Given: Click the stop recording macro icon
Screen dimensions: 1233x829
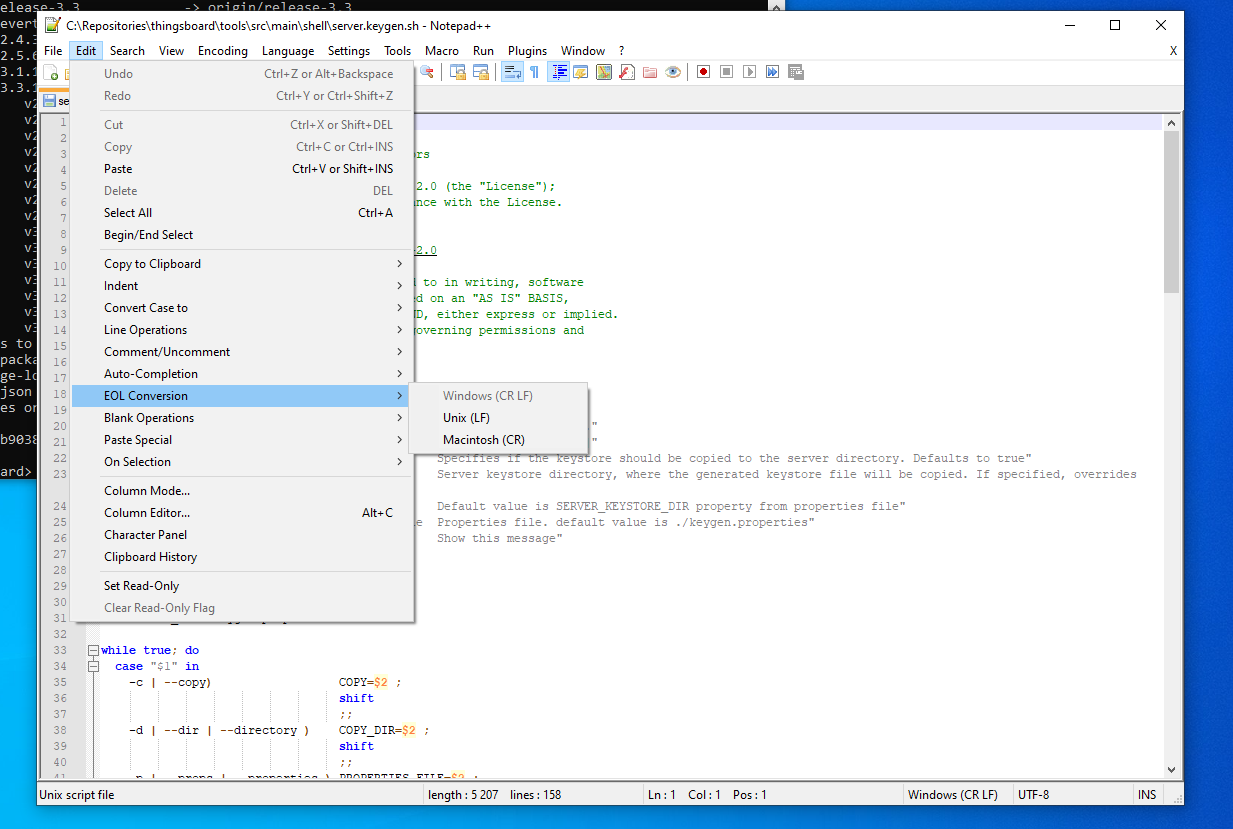Looking at the screenshot, I should [726, 72].
